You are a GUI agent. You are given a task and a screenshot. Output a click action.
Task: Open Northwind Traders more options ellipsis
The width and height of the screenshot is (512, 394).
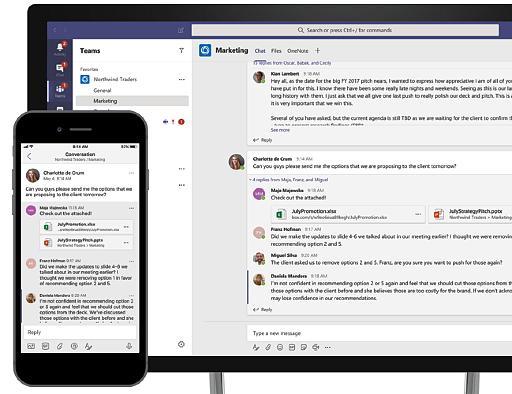[182, 79]
